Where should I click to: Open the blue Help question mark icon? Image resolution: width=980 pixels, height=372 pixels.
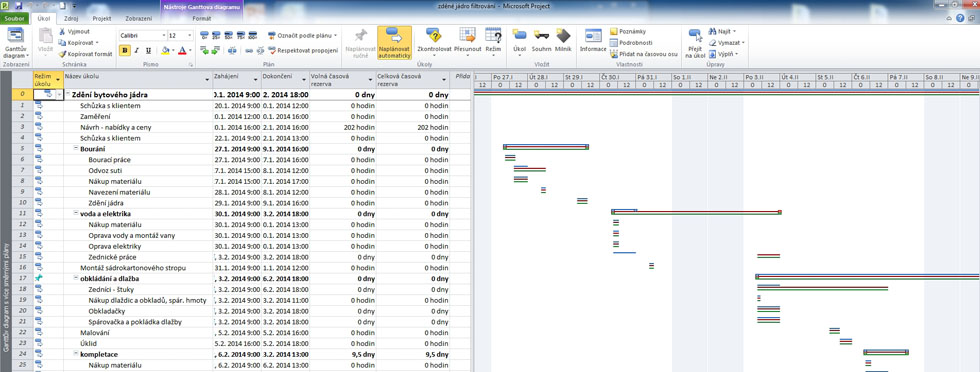959,18
